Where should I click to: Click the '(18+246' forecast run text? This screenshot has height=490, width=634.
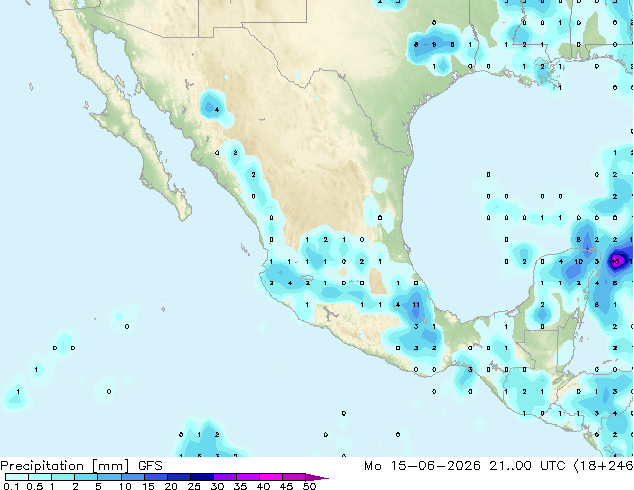[x=603, y=466]
